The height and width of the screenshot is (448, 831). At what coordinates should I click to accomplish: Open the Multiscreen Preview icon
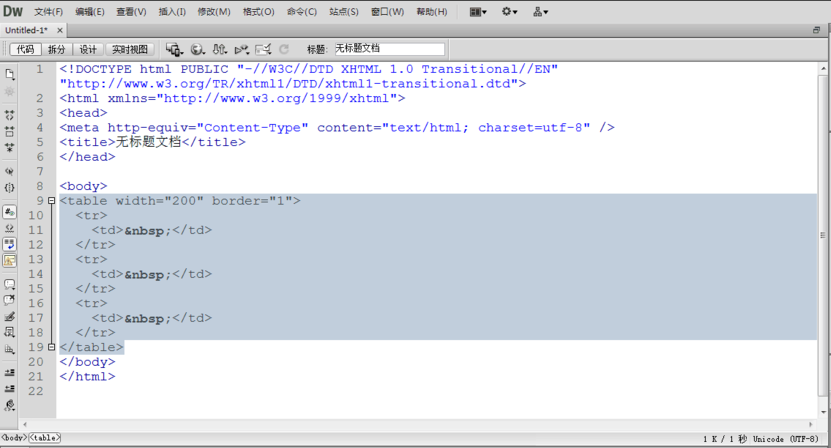[174, 49]
